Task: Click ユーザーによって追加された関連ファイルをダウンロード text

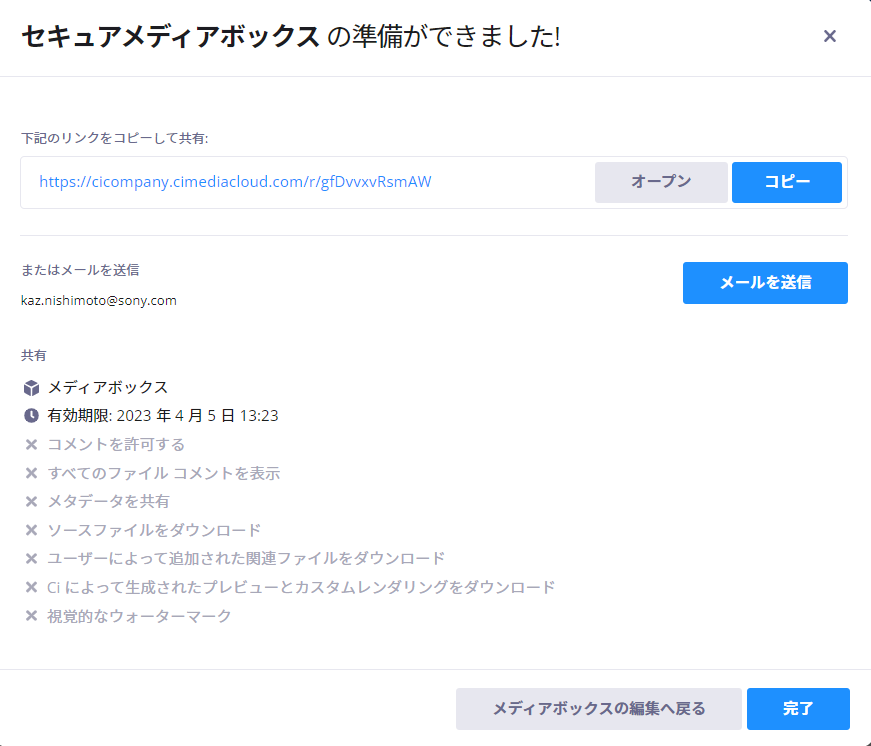Action: coord(246,558)
